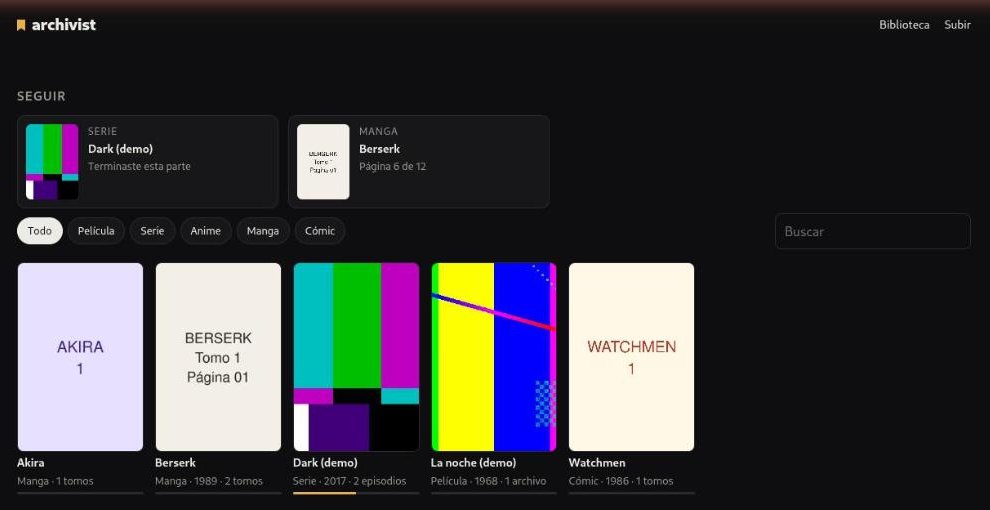The height and width of the screenshot is (510, 990).
Task: Open the La noche (demo) cover
Action: tap(494, 357)
